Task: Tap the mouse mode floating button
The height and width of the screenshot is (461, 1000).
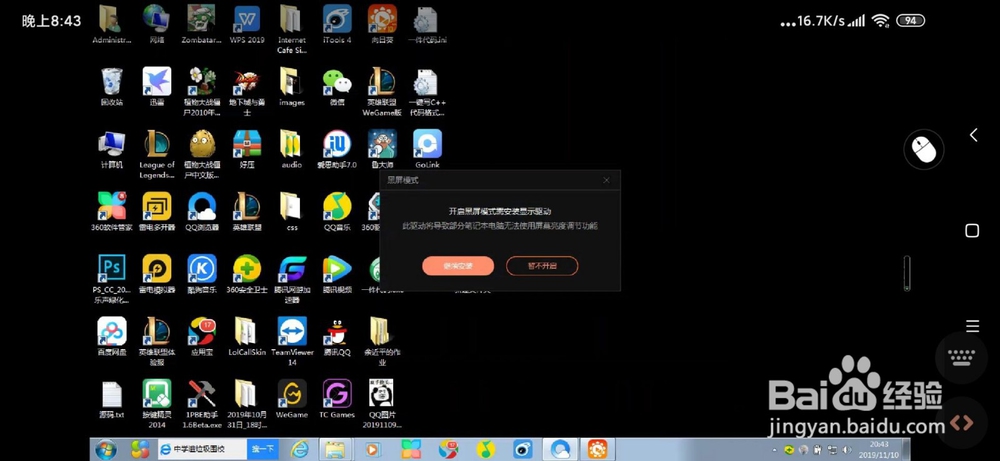Action: pos(924,150)
